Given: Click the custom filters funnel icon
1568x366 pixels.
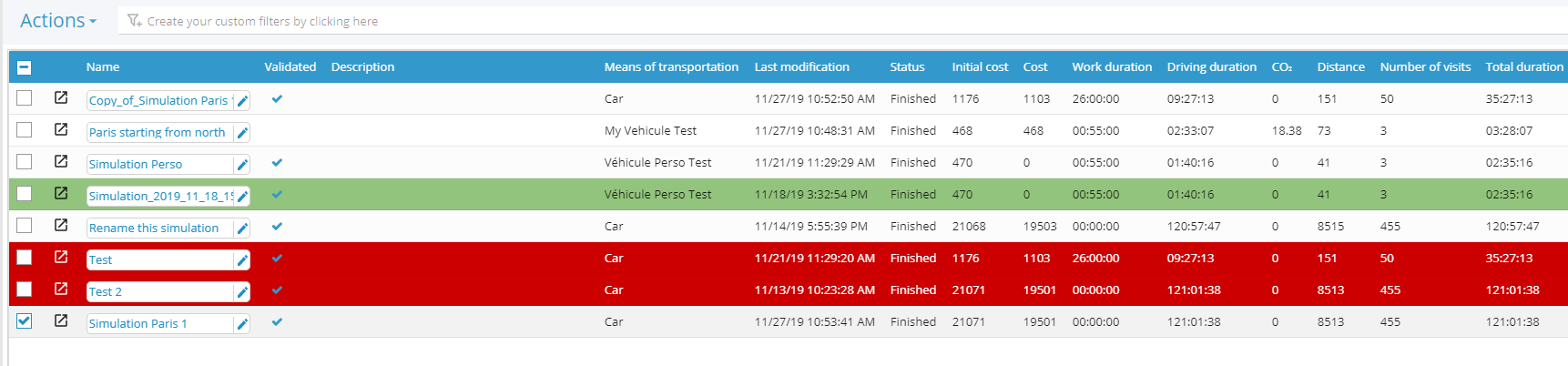Looking at the screenshot, I should [x=134, y=21].
